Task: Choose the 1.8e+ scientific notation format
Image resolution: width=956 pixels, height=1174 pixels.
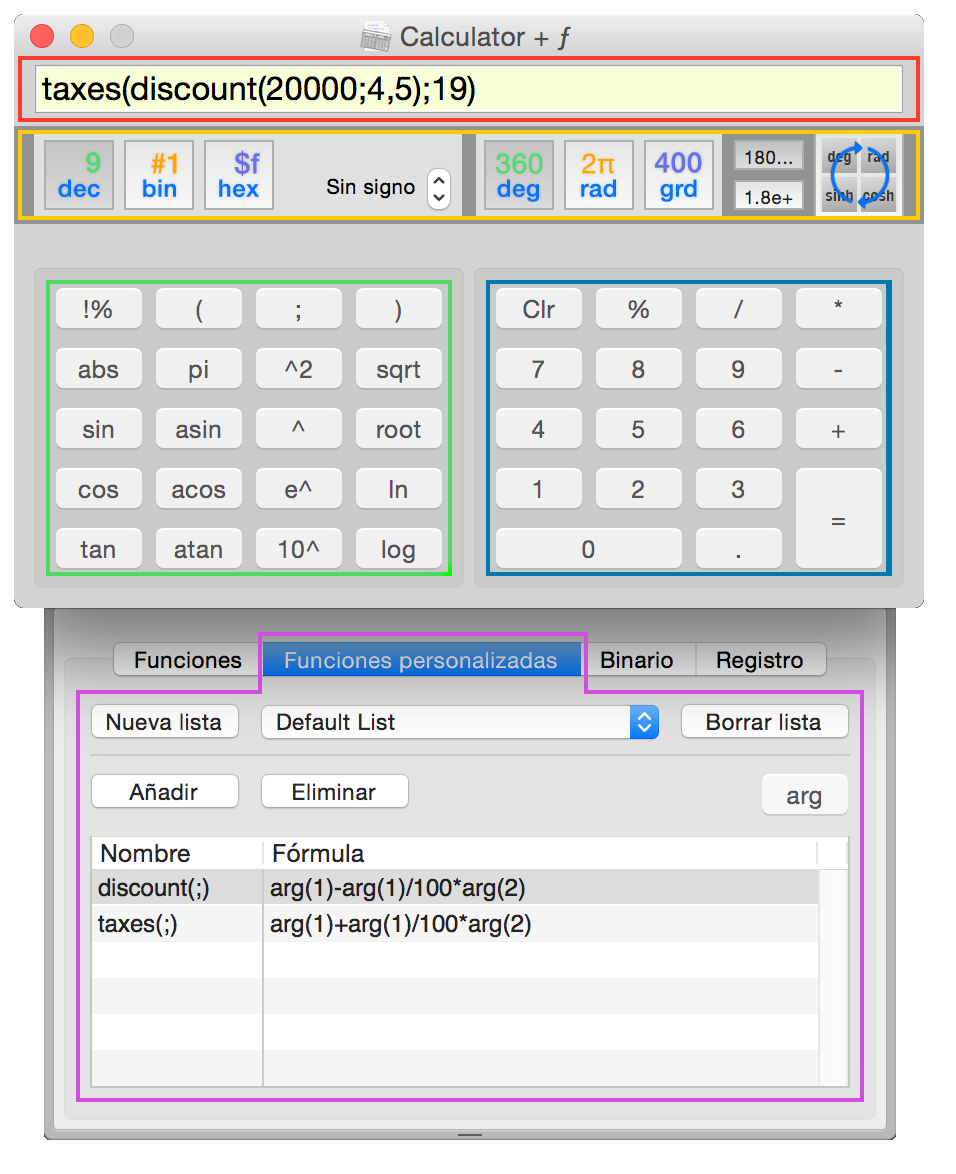Action: tap(769, 196)
